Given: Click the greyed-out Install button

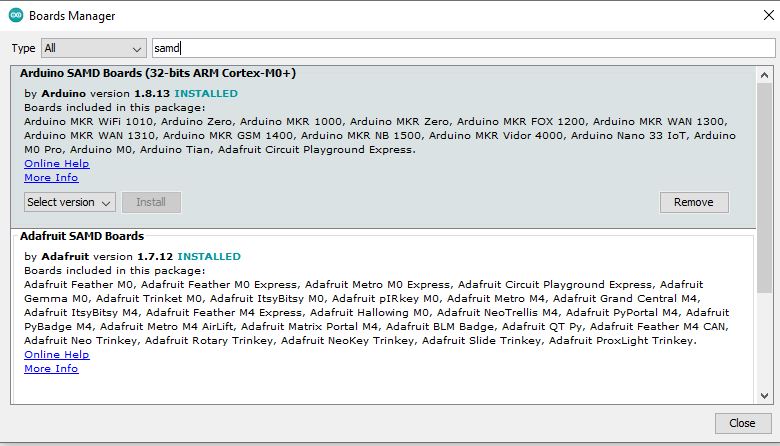Looking at the screenshot, I should (151, 202).
